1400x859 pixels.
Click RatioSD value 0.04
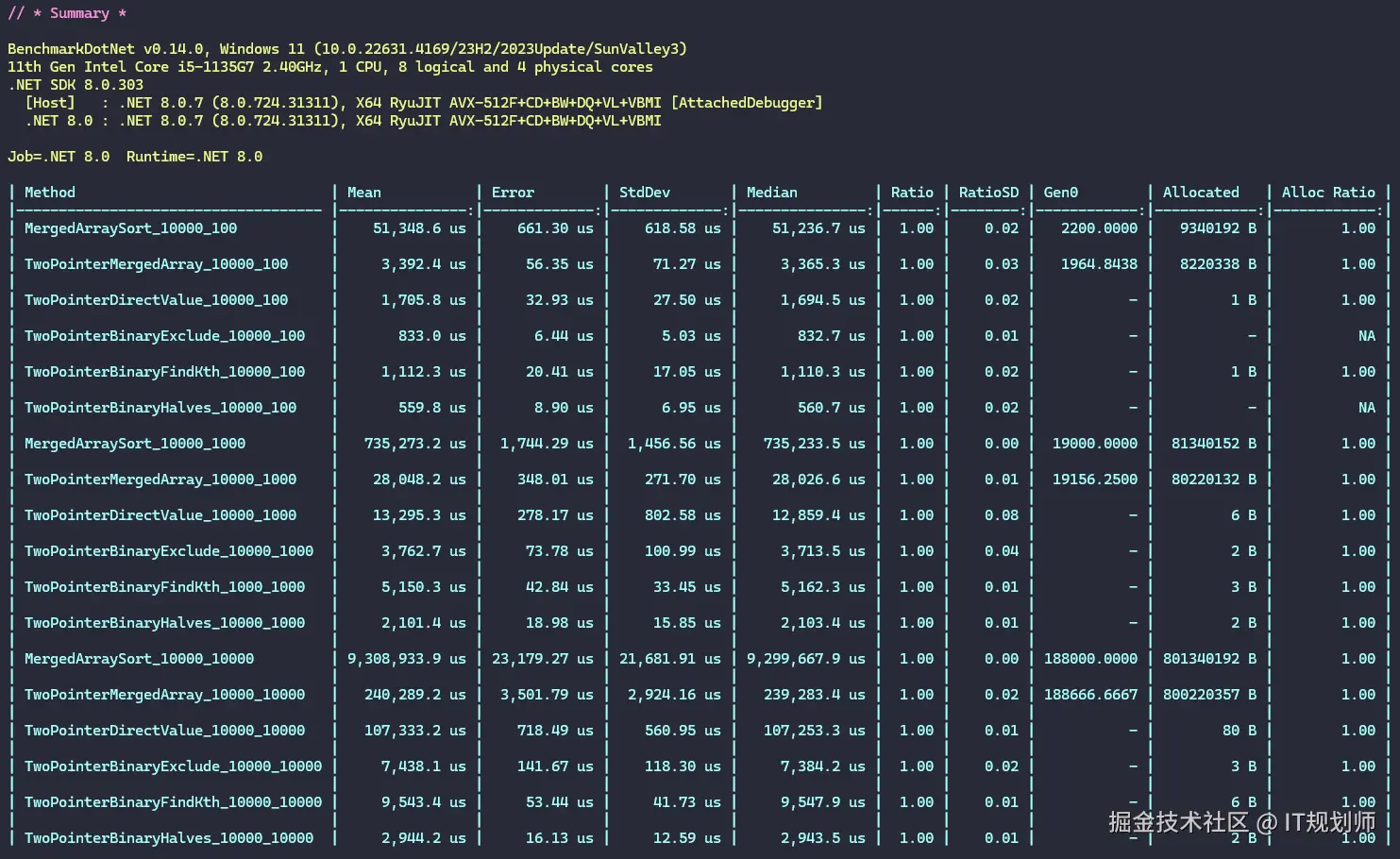1002,551
